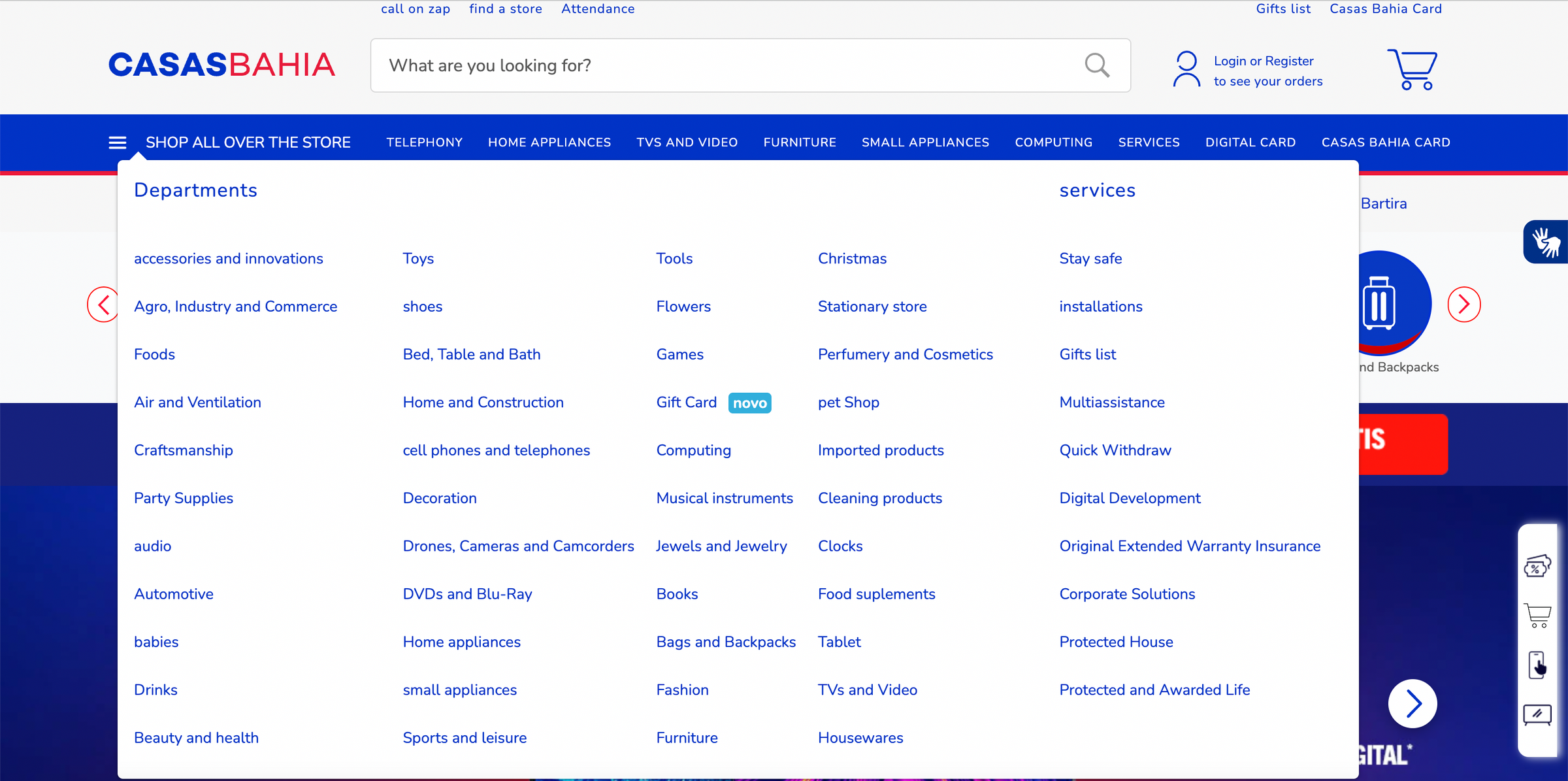Click the side panel screen edit icon
This screenshot has height=781, width=1568.
1537,714
